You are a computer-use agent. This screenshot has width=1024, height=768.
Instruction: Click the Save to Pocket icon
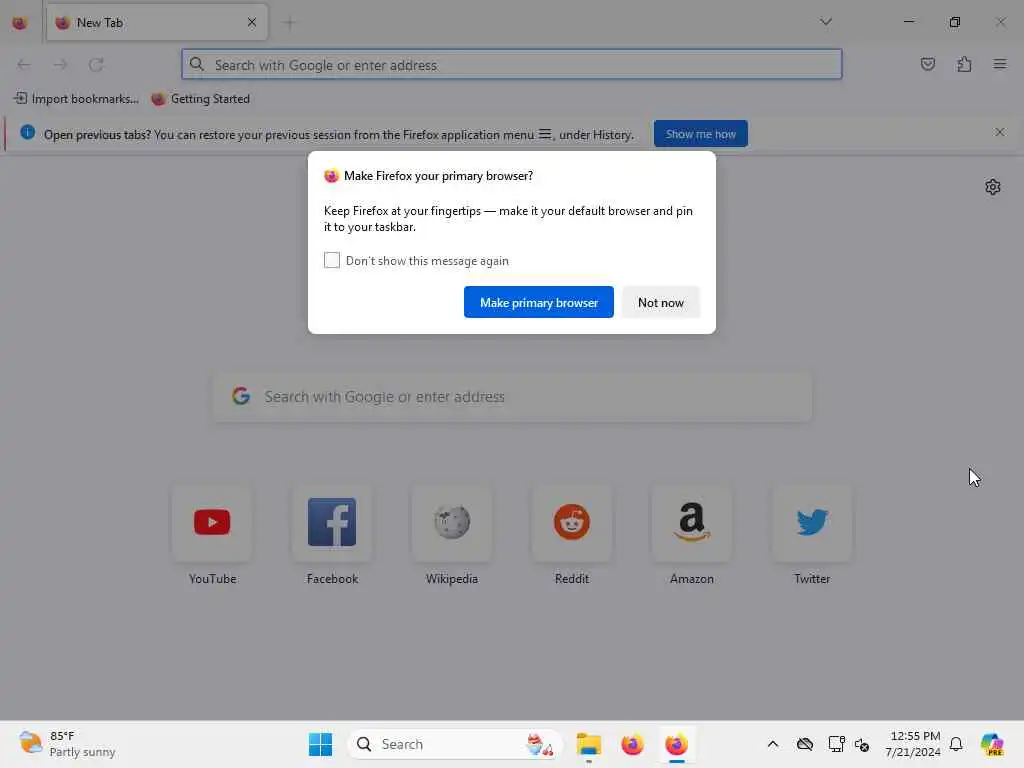point(927,64)
